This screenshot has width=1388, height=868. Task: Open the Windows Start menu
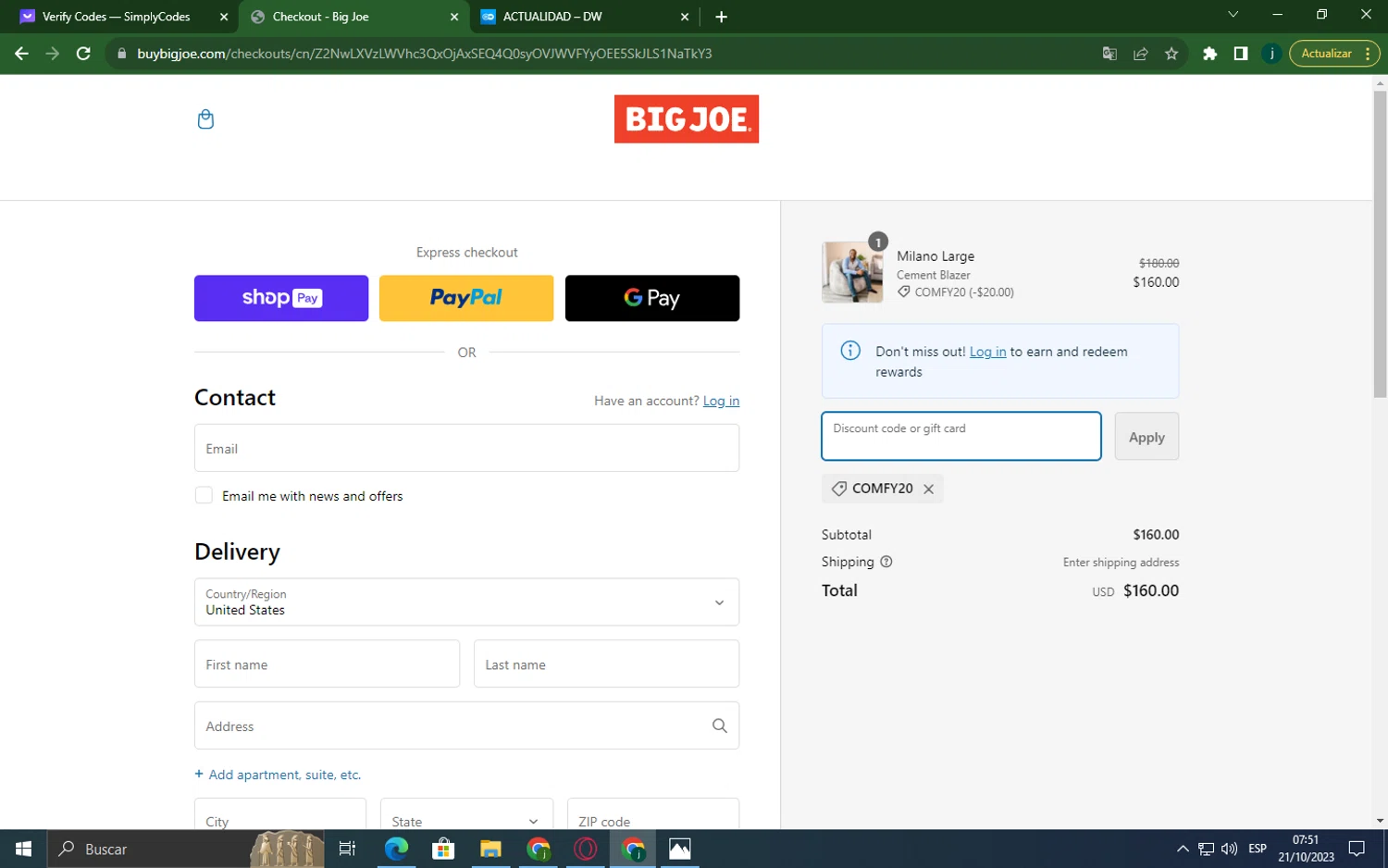(23, 849)
